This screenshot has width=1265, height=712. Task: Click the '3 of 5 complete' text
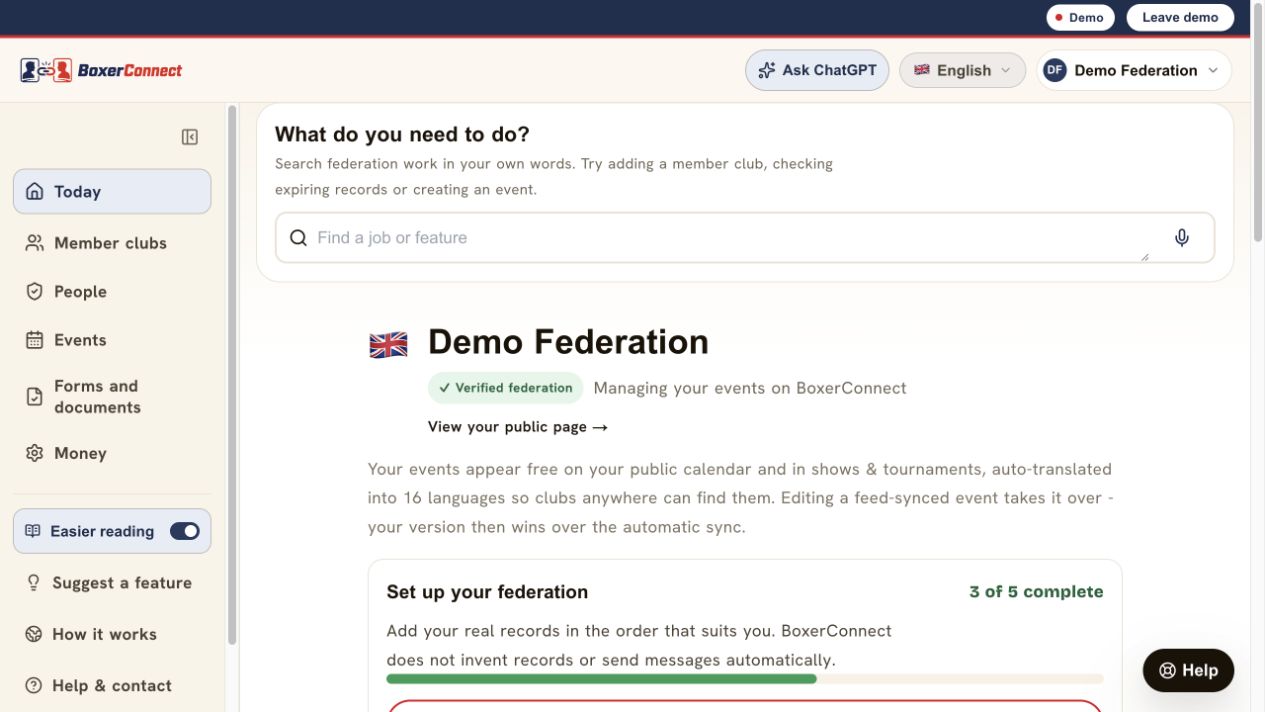pos(1036,592)
